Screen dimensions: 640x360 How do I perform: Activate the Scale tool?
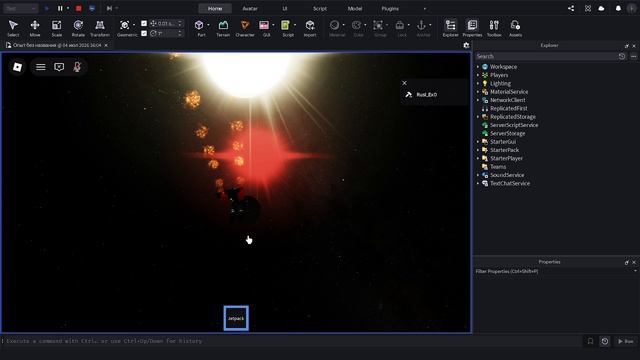point(56,28)
